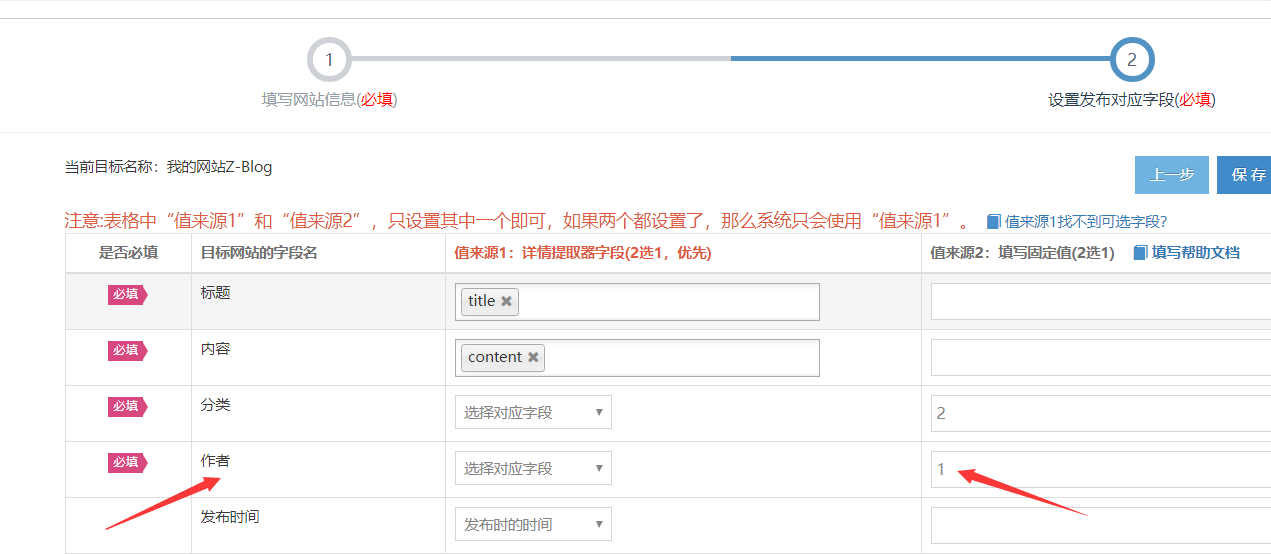Click 必填 badge in 分类 row
This screenshot has height=554, width=1271.
point(128,406)
